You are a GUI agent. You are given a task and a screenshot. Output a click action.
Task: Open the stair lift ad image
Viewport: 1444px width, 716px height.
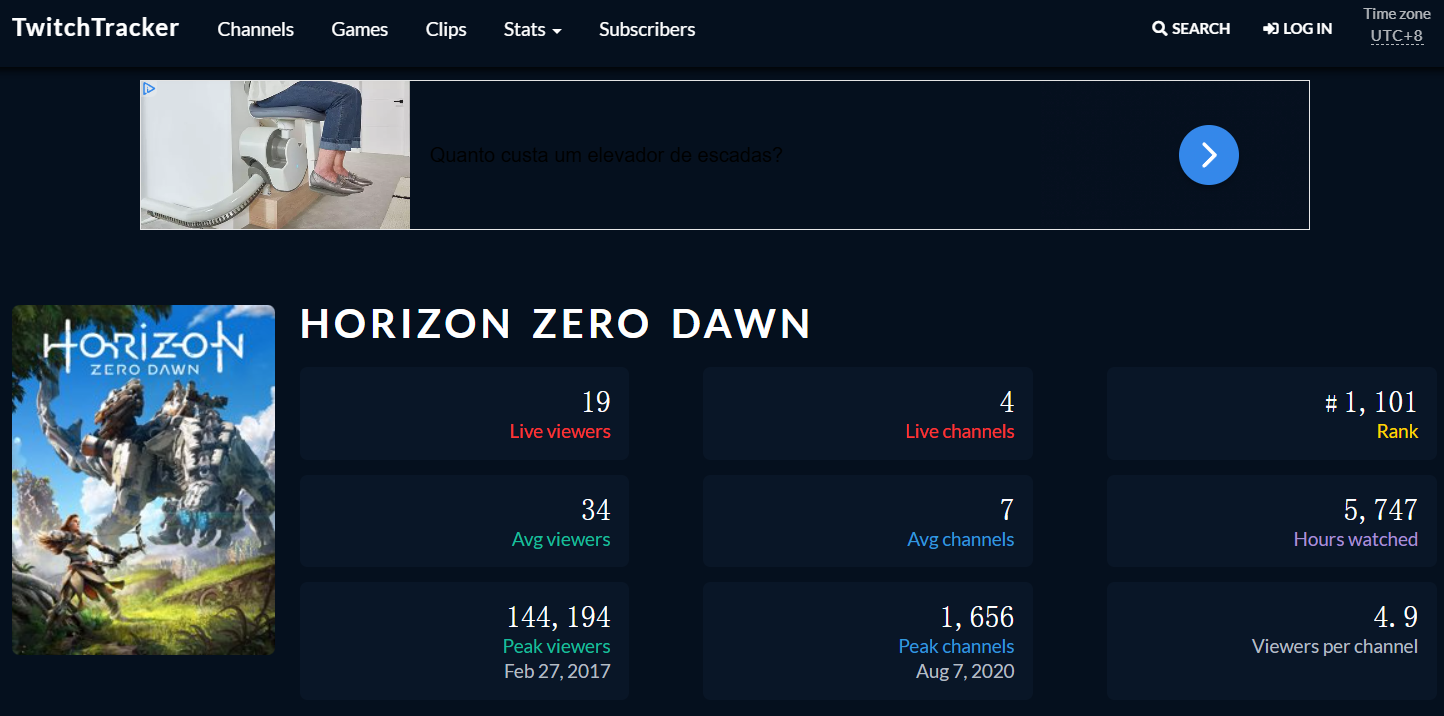tap(275, 155)
